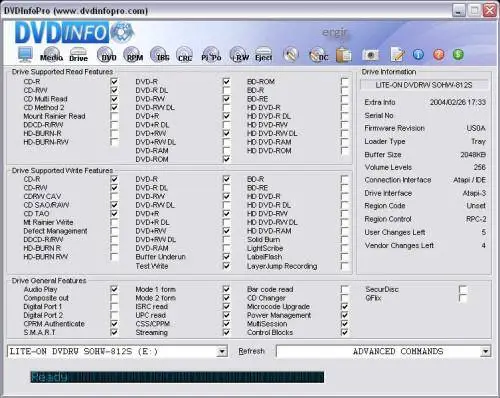This screenshot has width=500, height=398.
Task: Run the RPM test icon
Action: click(x=134, y=54)
